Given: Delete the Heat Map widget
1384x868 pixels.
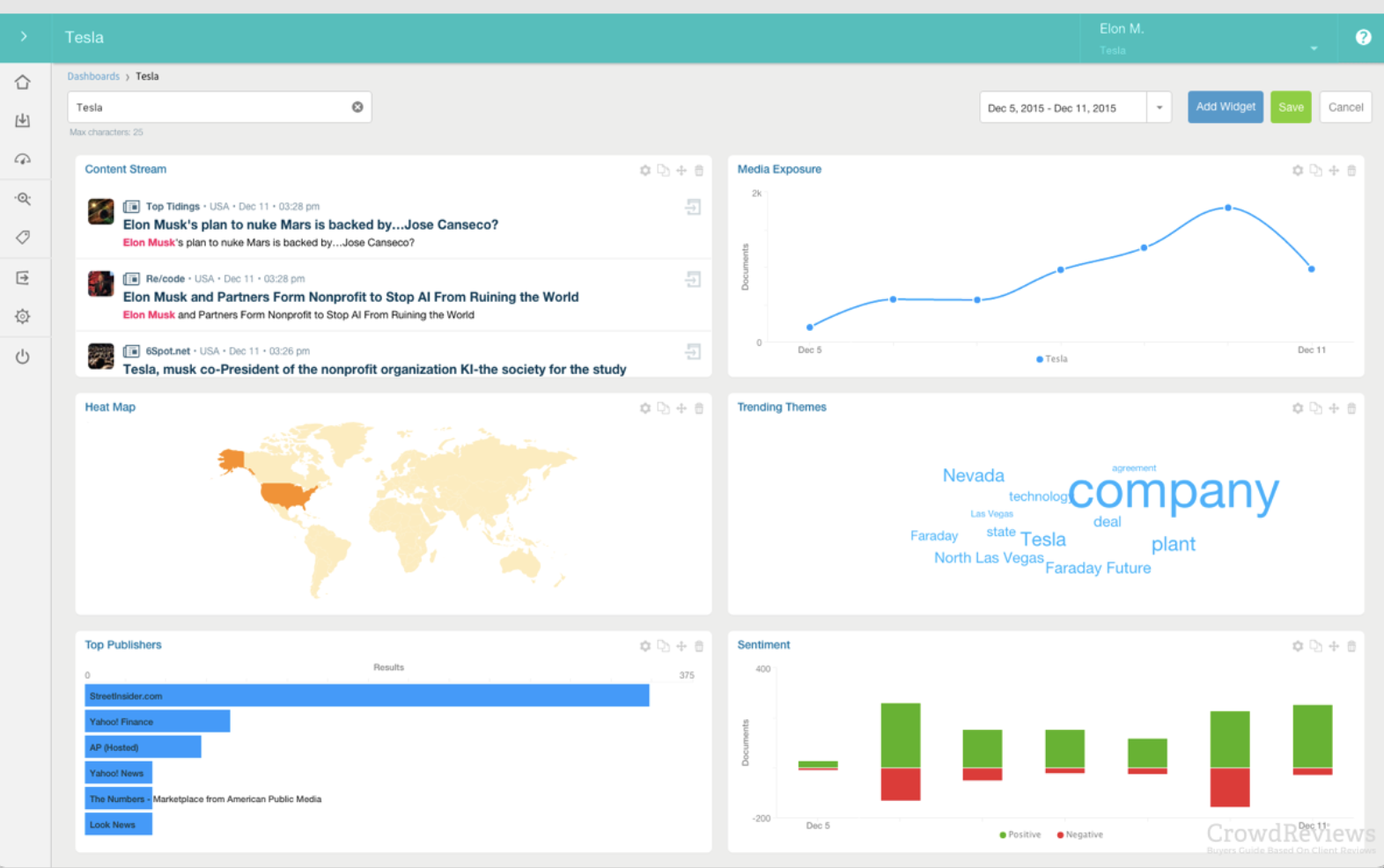Looking at the screenshot, I should 699,408.
